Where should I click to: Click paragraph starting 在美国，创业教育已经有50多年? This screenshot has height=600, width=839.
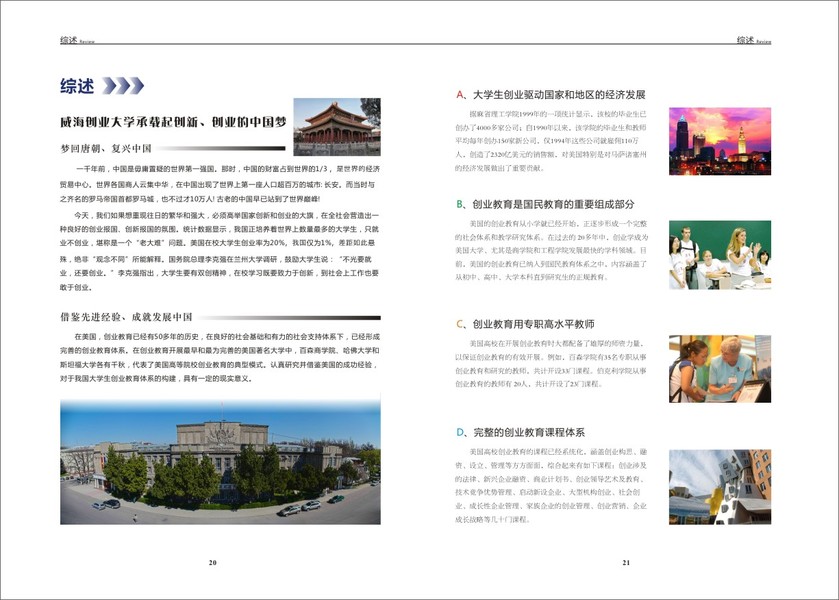[x=220, y=358]
